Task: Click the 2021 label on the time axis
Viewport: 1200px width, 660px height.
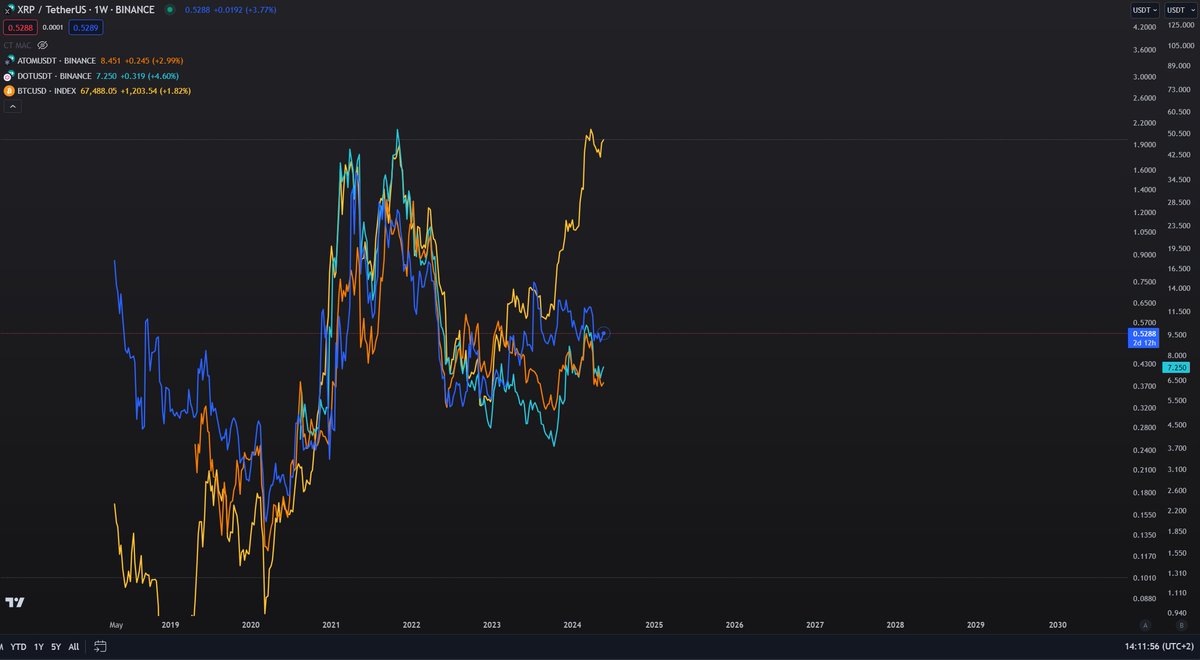Action: (331, 624)
